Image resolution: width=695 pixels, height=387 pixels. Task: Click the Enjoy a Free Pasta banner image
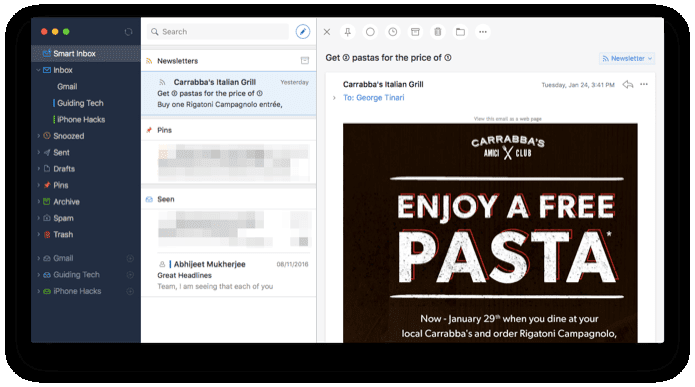pos(490,233)
